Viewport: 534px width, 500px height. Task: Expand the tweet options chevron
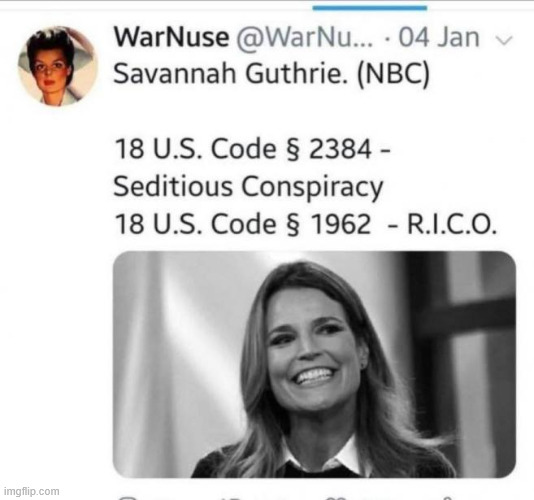(x=504, y=40)
